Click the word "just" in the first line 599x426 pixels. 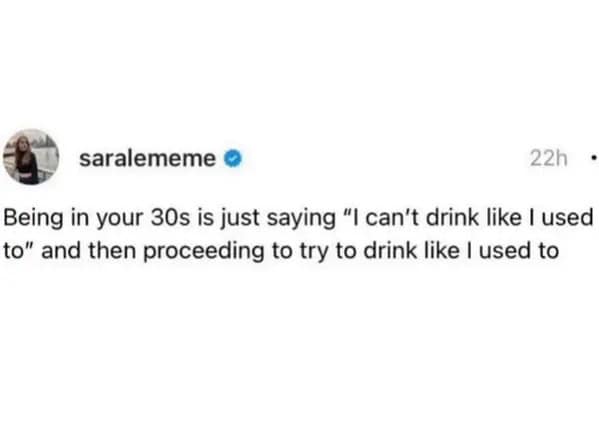[x=240, y=219]
